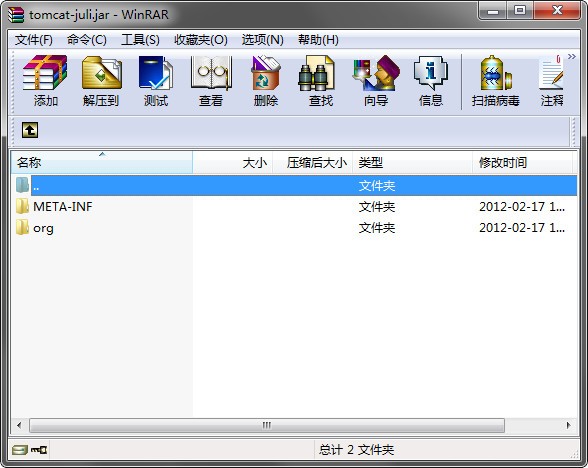Select the org folder
Screen dimensions: 588x468
pyautogui.click(x=43, y=228)
